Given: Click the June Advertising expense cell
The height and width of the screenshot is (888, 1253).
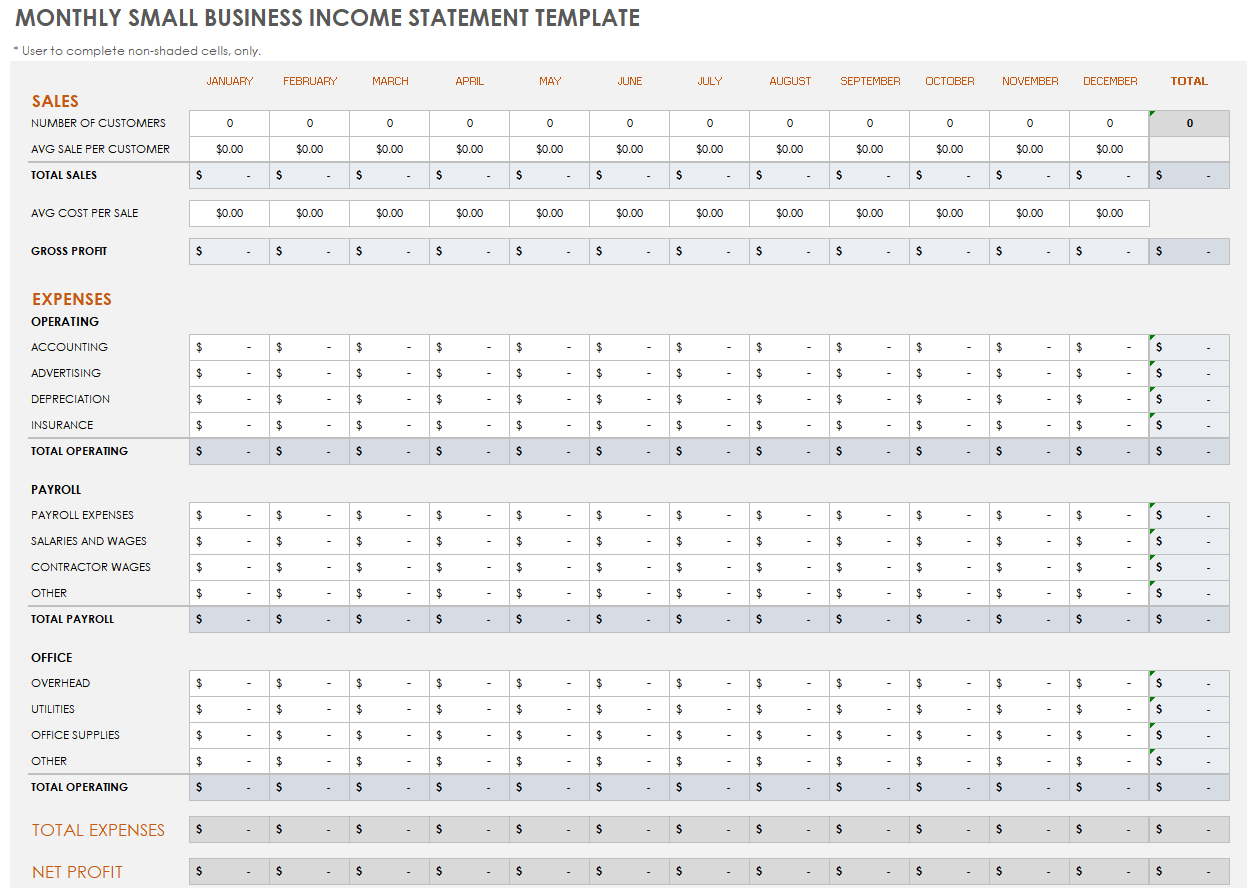Looking at the screenshot, I should click(629, 373).
